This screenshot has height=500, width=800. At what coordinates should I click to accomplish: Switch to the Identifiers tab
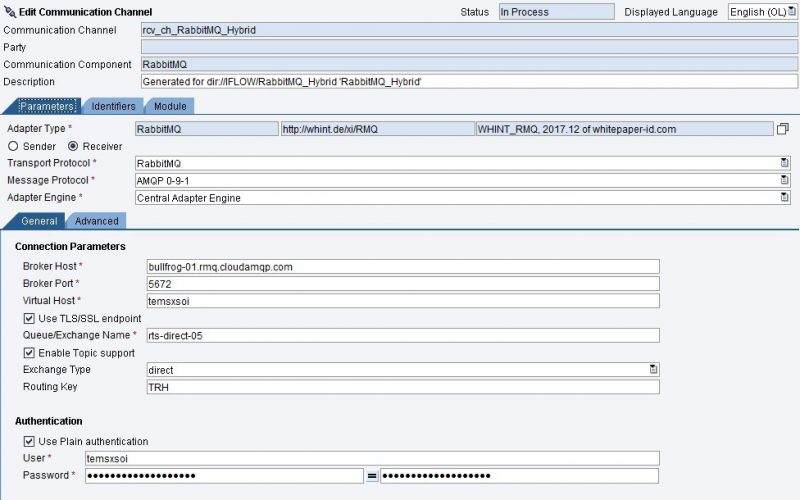[x=113, y=106]
